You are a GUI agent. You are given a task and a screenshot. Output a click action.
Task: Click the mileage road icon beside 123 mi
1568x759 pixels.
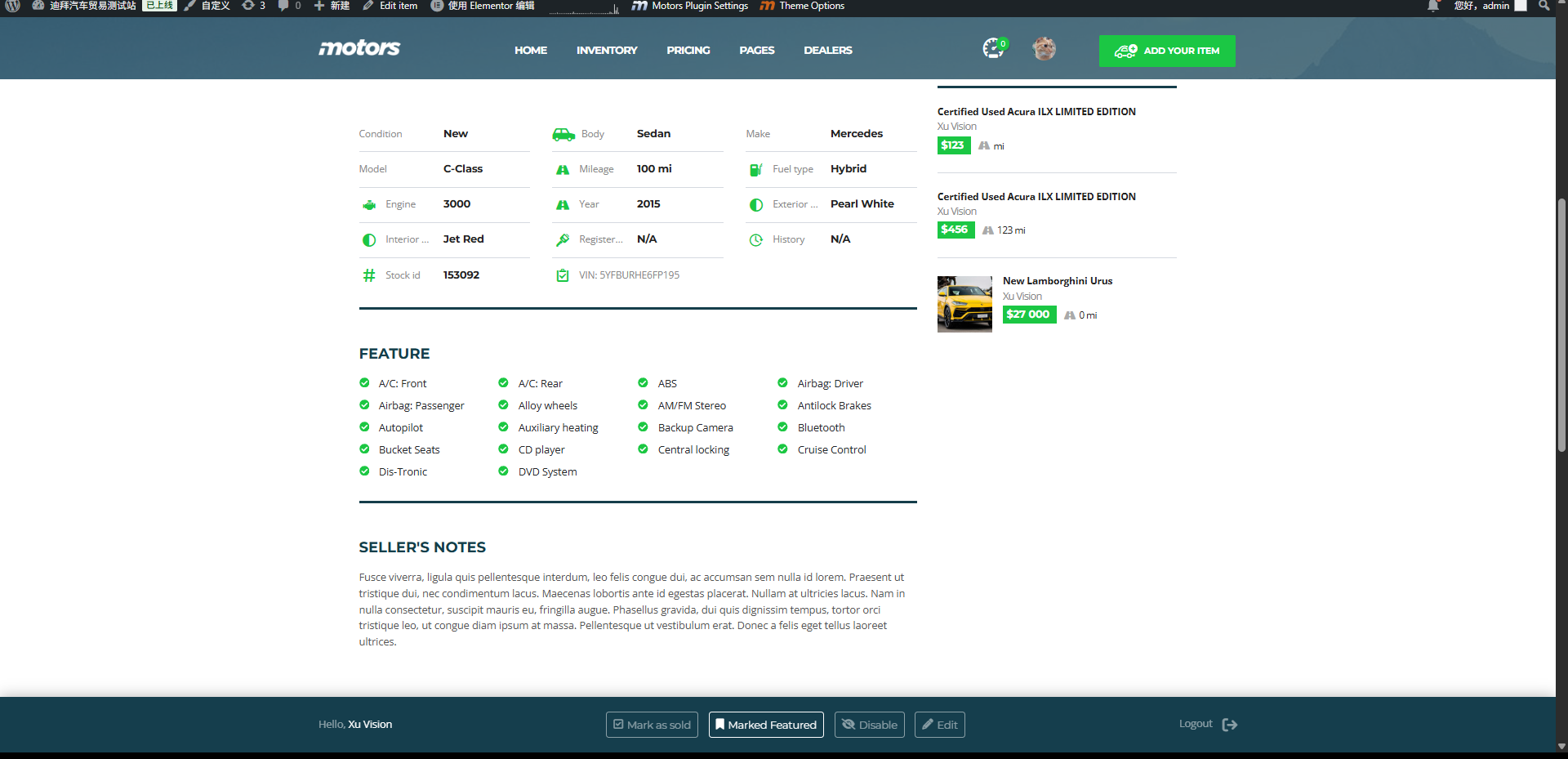click(x=988, y=230)
